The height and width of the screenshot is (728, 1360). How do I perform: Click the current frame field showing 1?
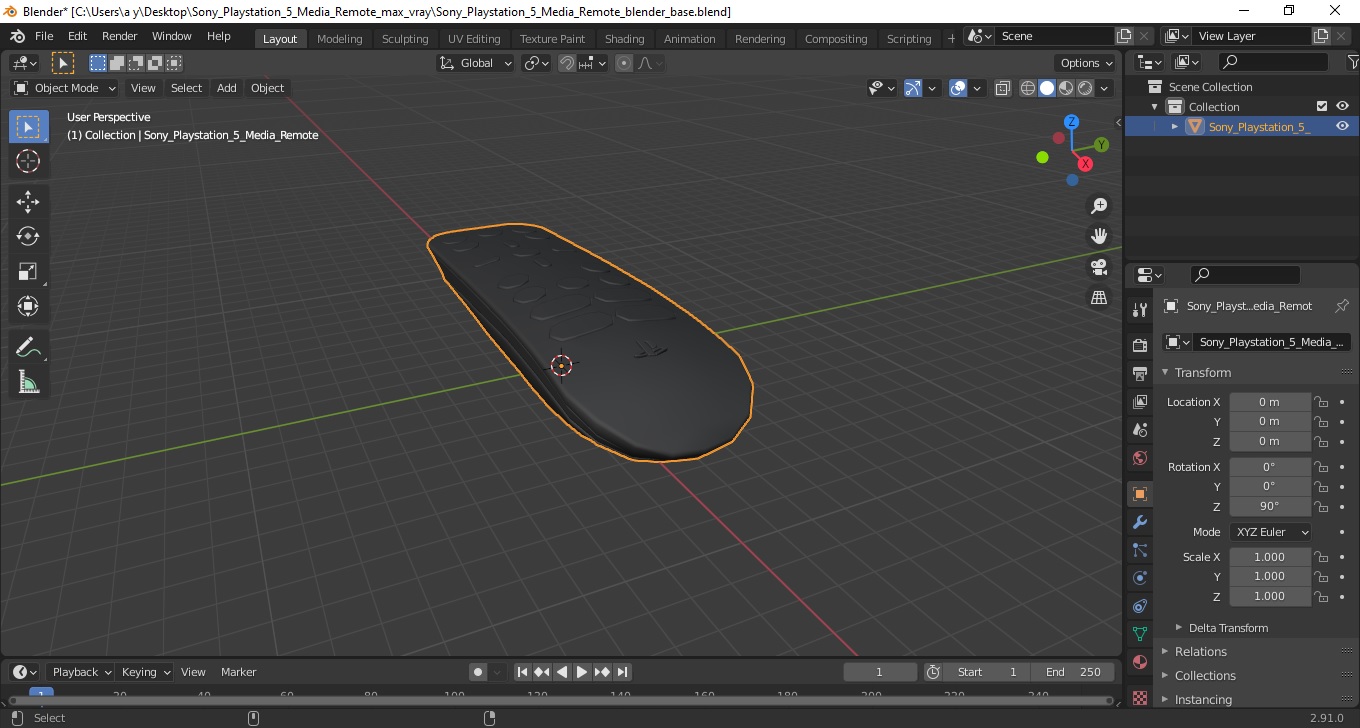pyautogui.click(x=880, y=672)
